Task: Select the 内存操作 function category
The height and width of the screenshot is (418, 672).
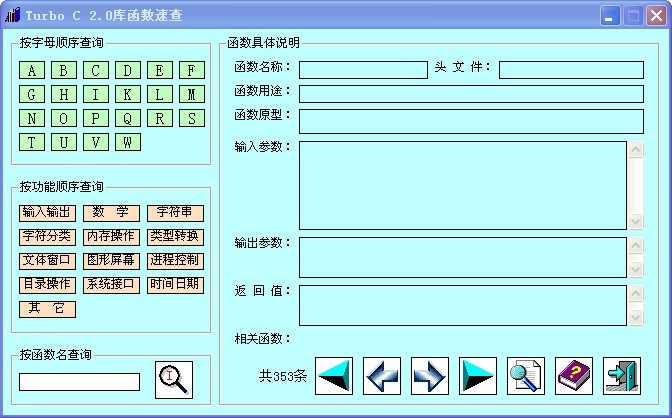Action: (111, 237)
